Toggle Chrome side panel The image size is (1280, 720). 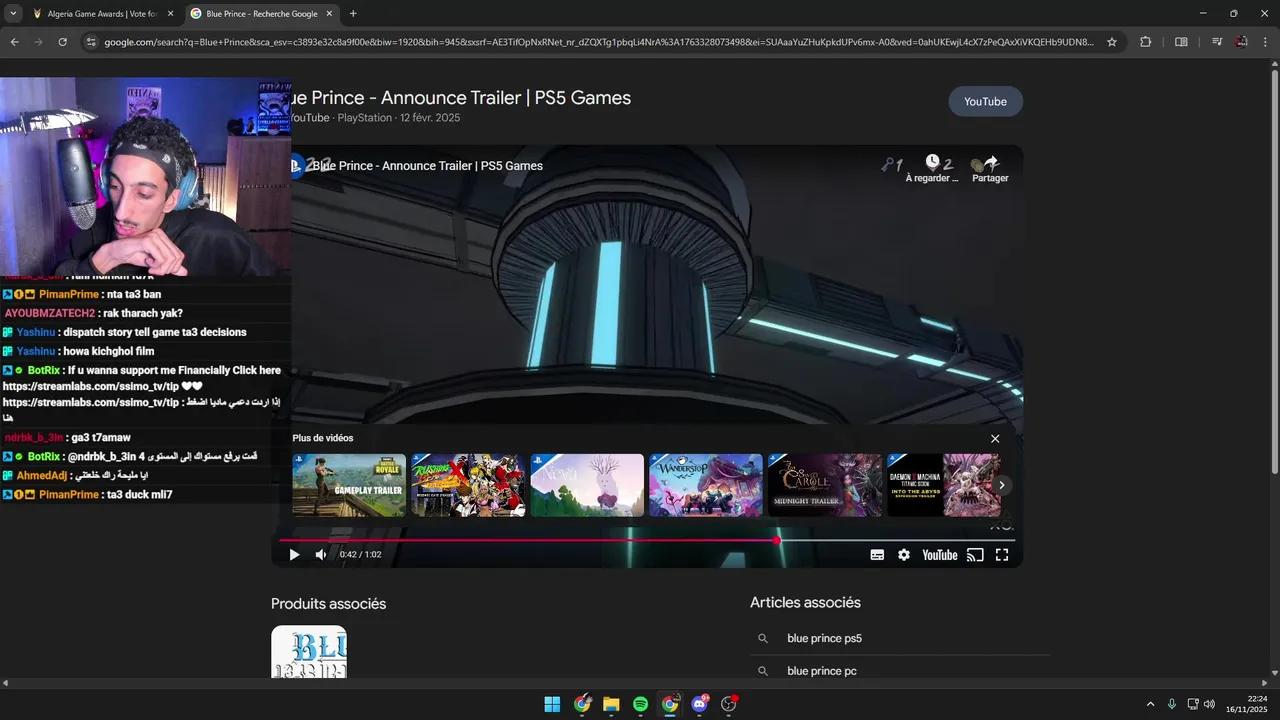(x=1181, y=42)
